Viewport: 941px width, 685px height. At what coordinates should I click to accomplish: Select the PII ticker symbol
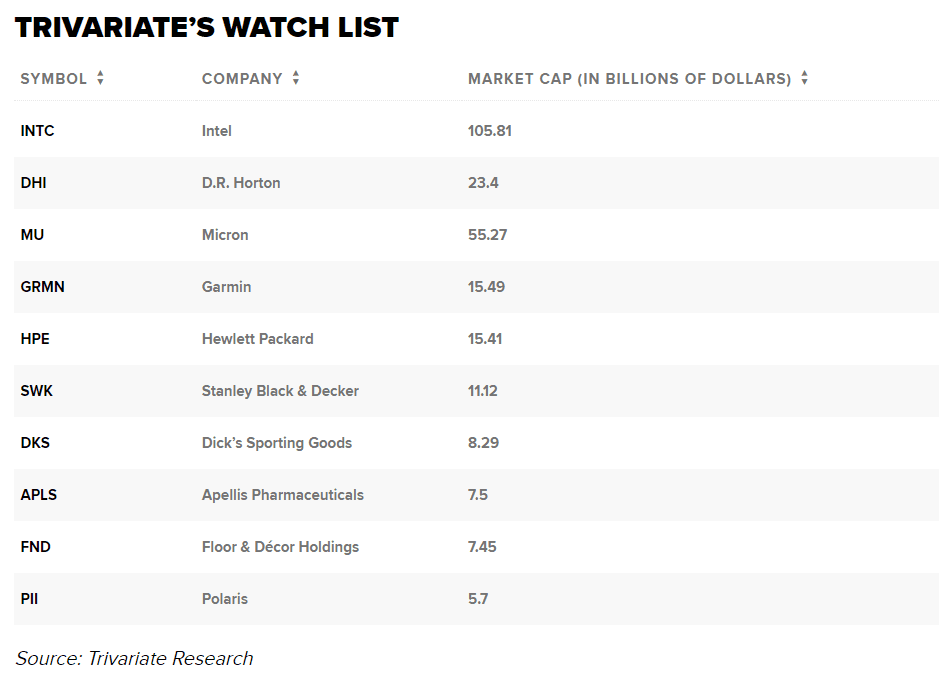coord(29,599)
